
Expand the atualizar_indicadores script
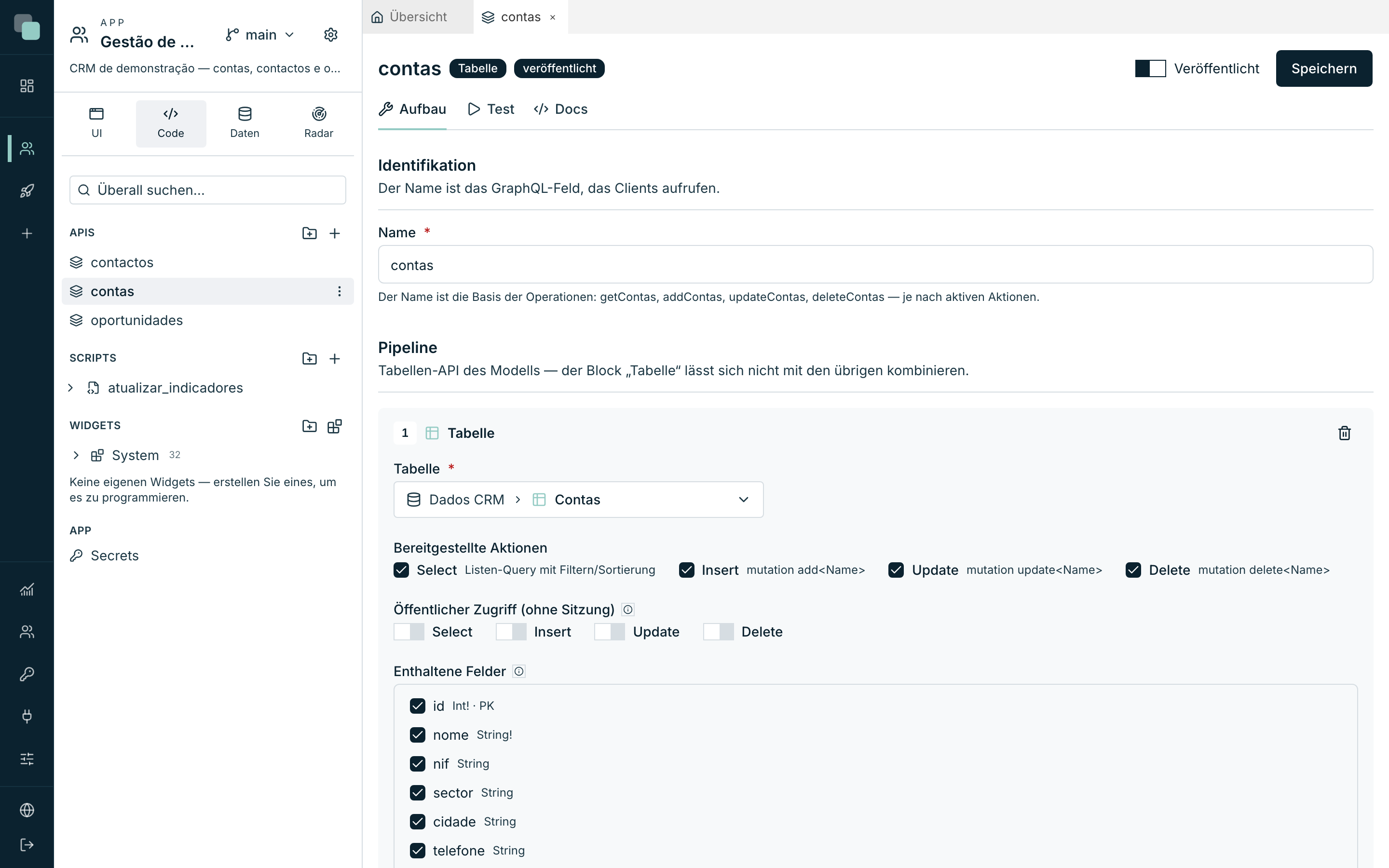(70, 388)
